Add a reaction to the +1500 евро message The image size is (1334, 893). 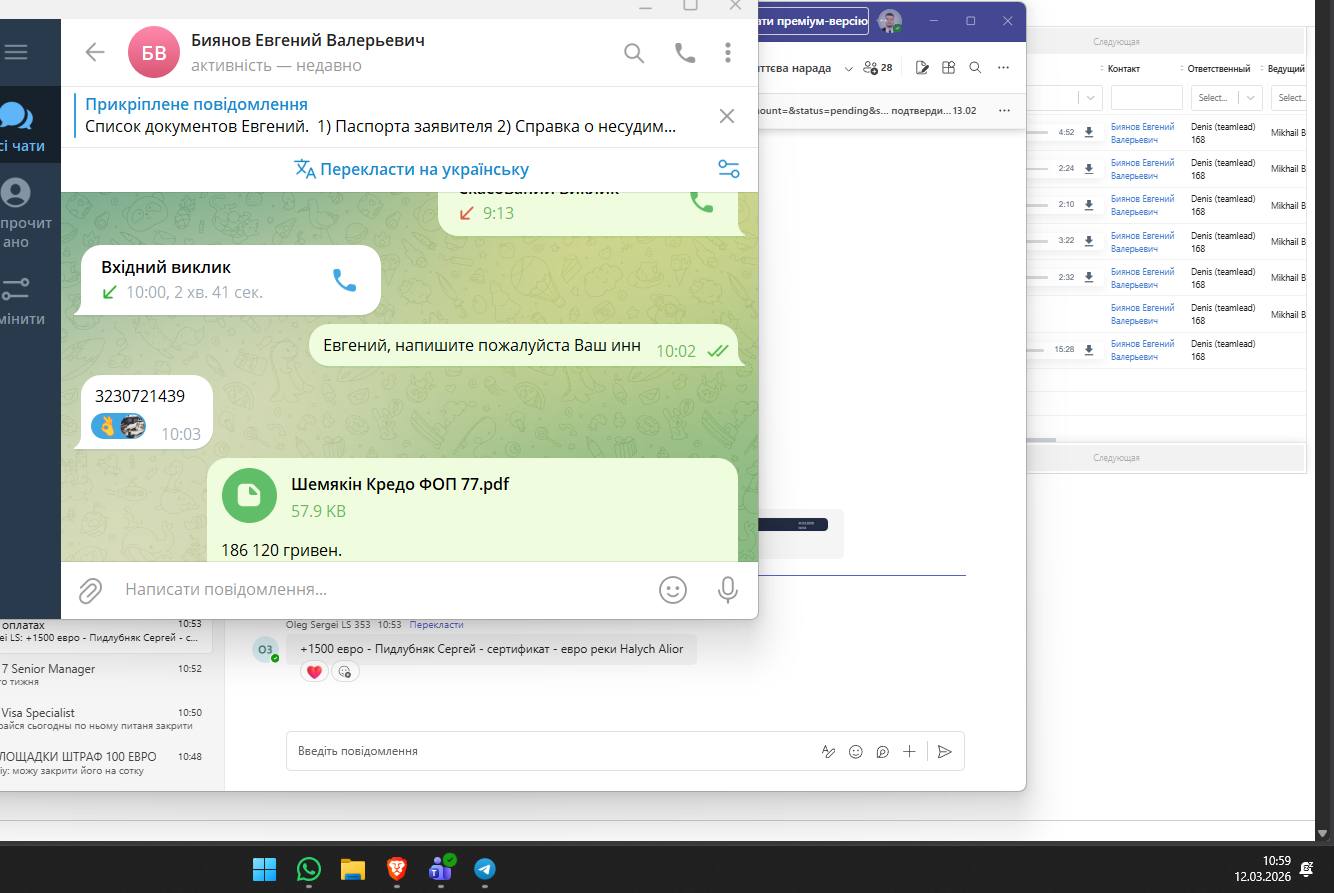point(345,672)
